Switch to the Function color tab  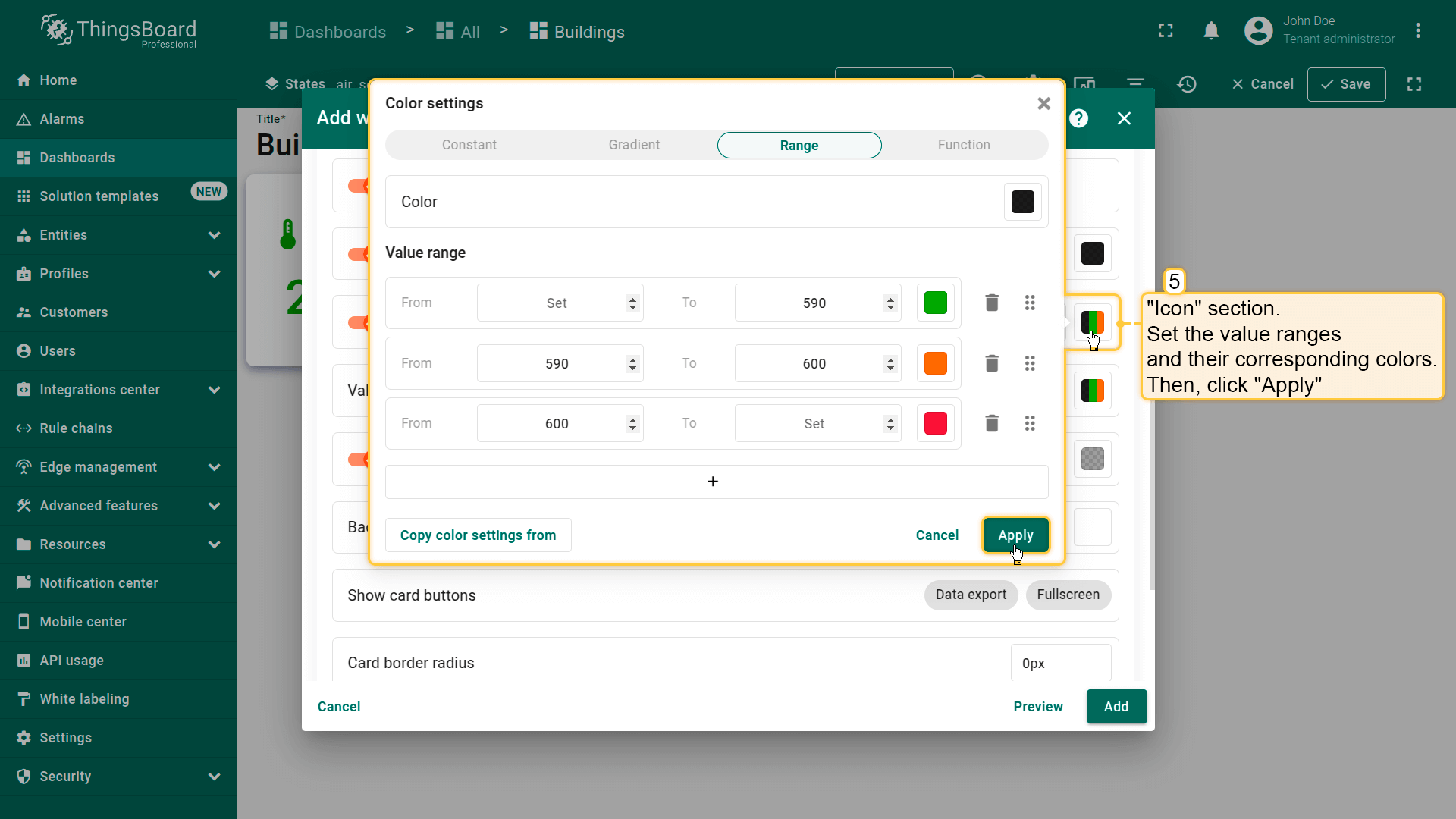pos(963,145)
